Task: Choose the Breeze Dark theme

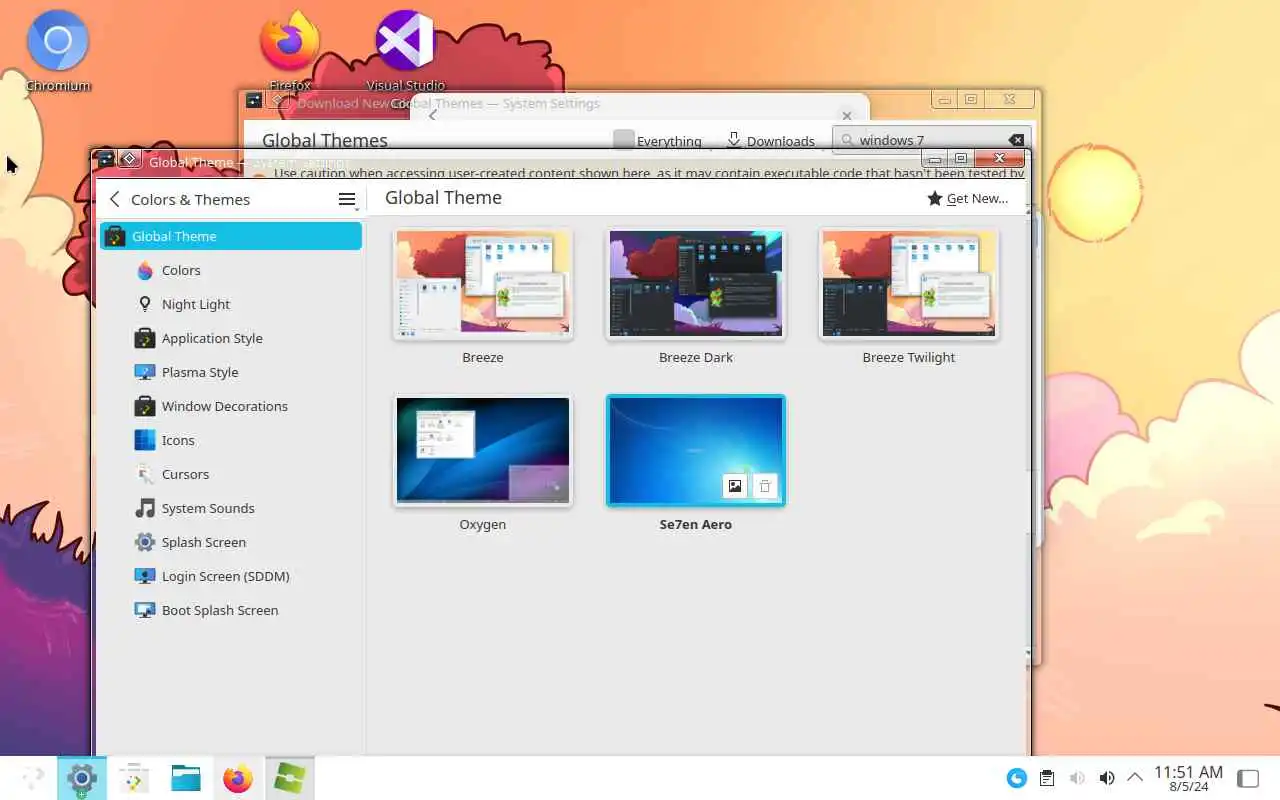Action: pyautogui.click(x=696, y=284)
